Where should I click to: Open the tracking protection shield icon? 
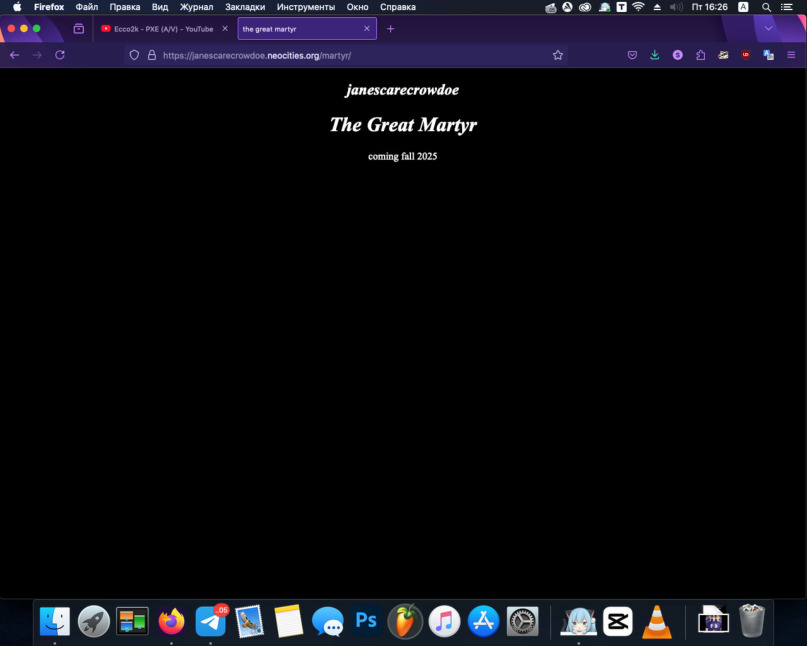[134, 55]
